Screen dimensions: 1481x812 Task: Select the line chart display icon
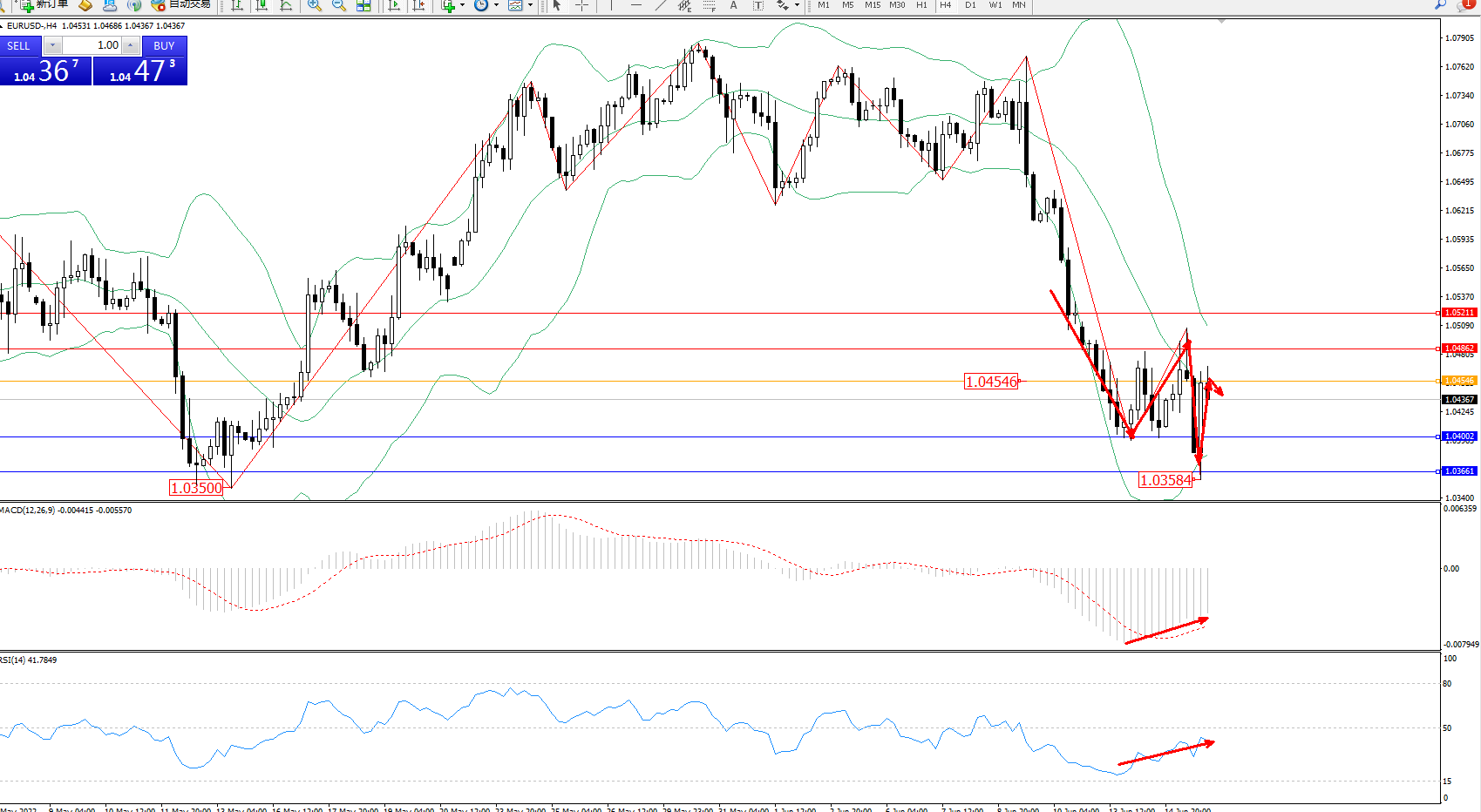pos(286,6)
